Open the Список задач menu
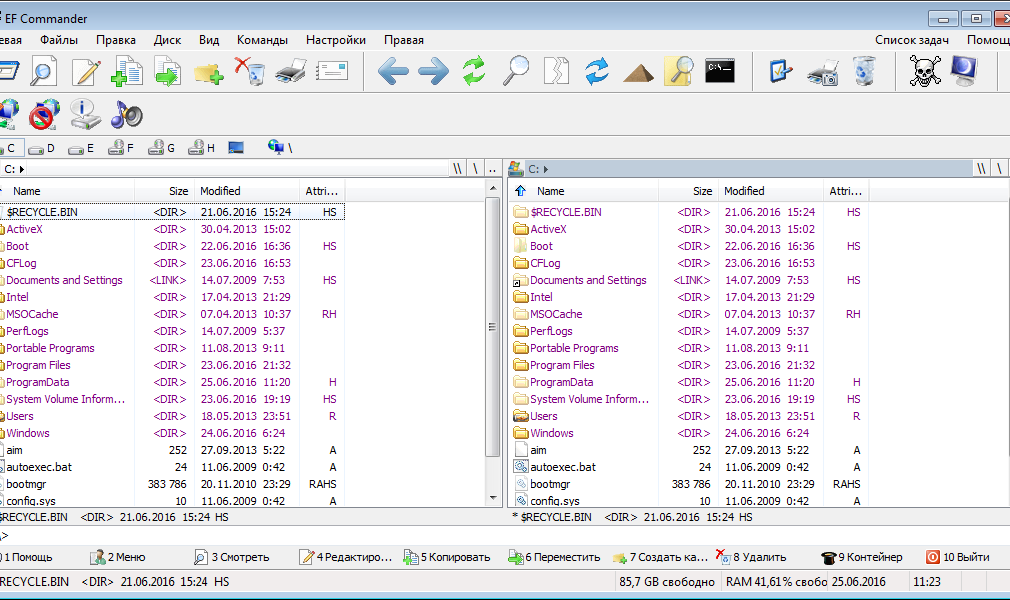 point(911,40)
